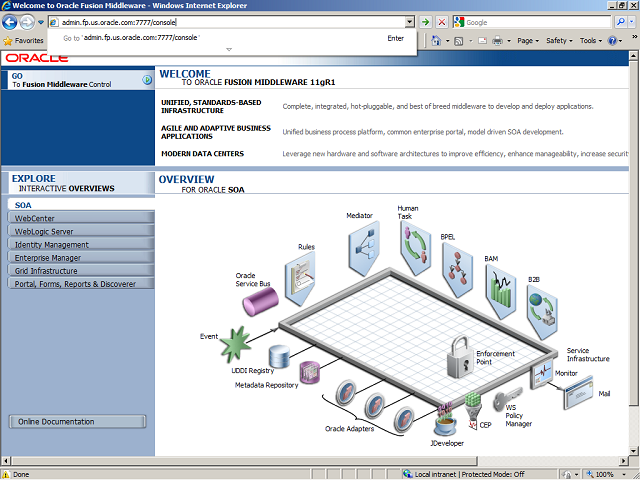Click the Read Mail icon

[x=482, y=41]
